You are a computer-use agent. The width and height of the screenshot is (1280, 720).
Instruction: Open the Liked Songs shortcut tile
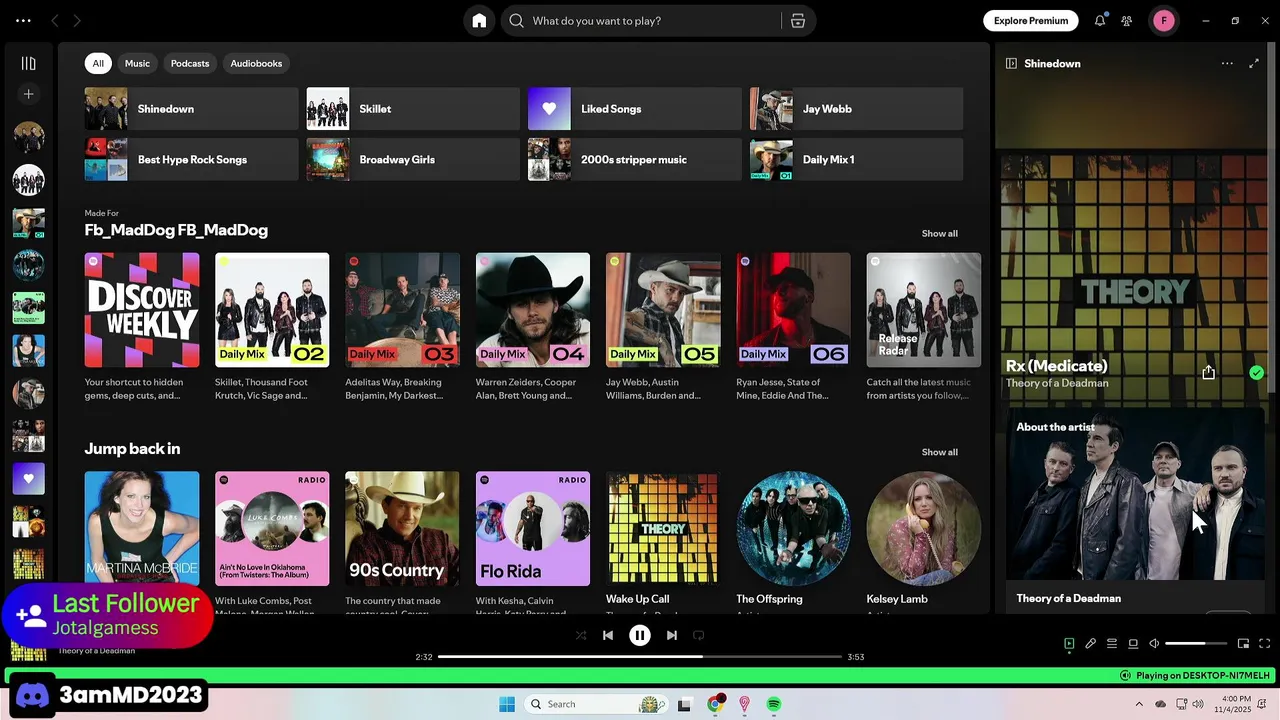pyautogui.click(x=635, y=109)
